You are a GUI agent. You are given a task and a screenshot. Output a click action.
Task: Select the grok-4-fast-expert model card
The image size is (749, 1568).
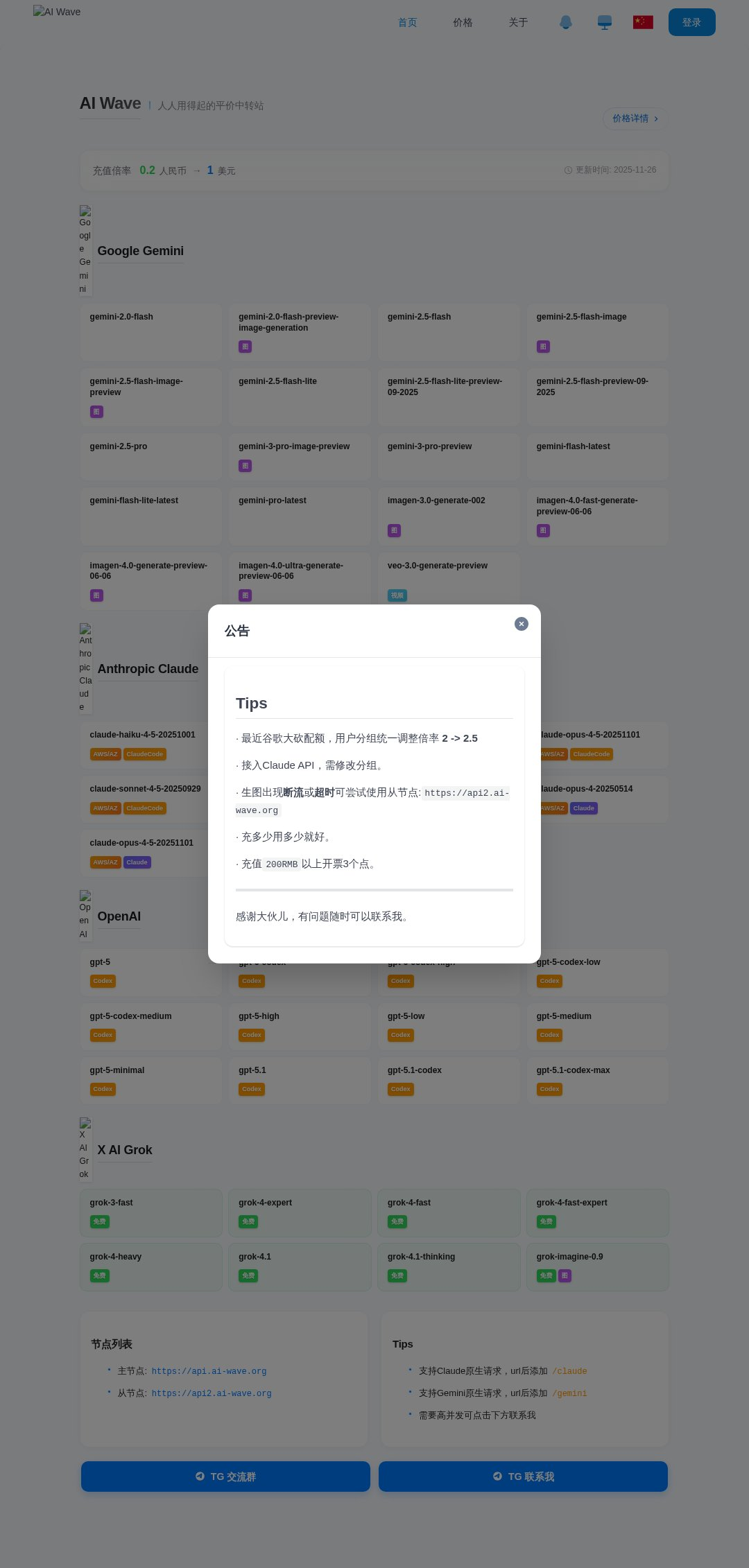click(598, 1213)
